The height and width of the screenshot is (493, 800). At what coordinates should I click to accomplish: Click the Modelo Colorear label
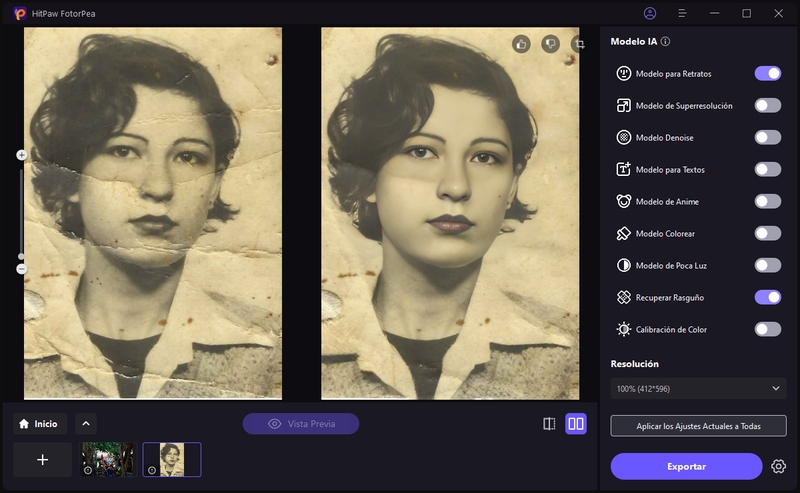click(x=665, y=234)
